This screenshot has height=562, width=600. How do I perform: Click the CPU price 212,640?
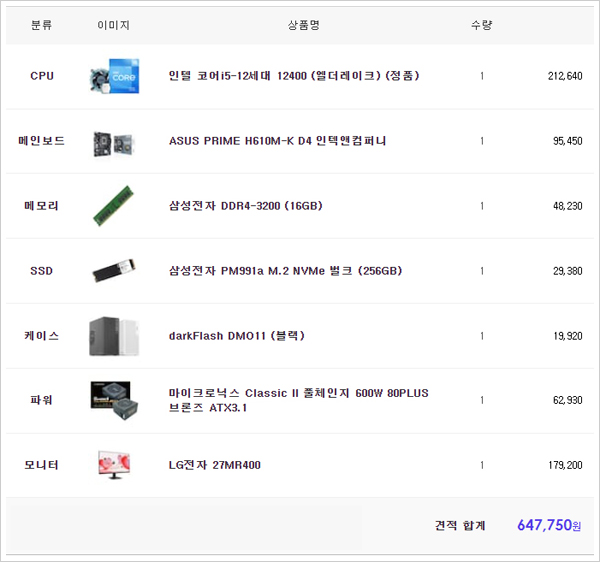(565, 76)
